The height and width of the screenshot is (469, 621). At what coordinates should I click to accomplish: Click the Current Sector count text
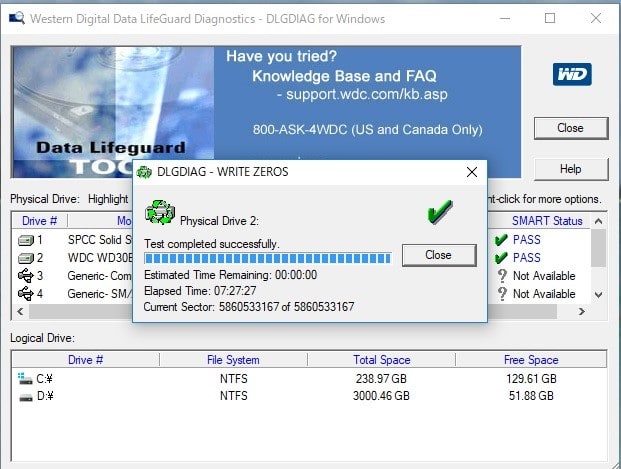click(249, 307)
